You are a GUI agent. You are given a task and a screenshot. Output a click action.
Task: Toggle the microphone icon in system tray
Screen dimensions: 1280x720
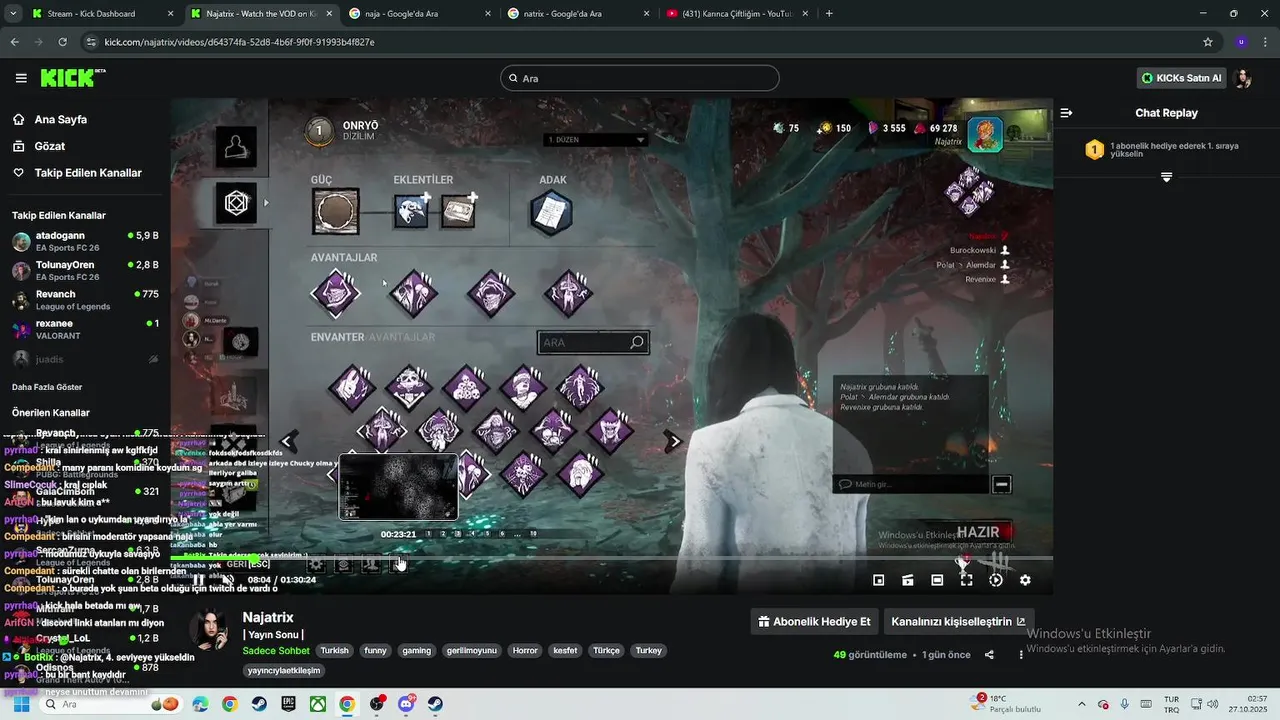tap(1125, 704)
